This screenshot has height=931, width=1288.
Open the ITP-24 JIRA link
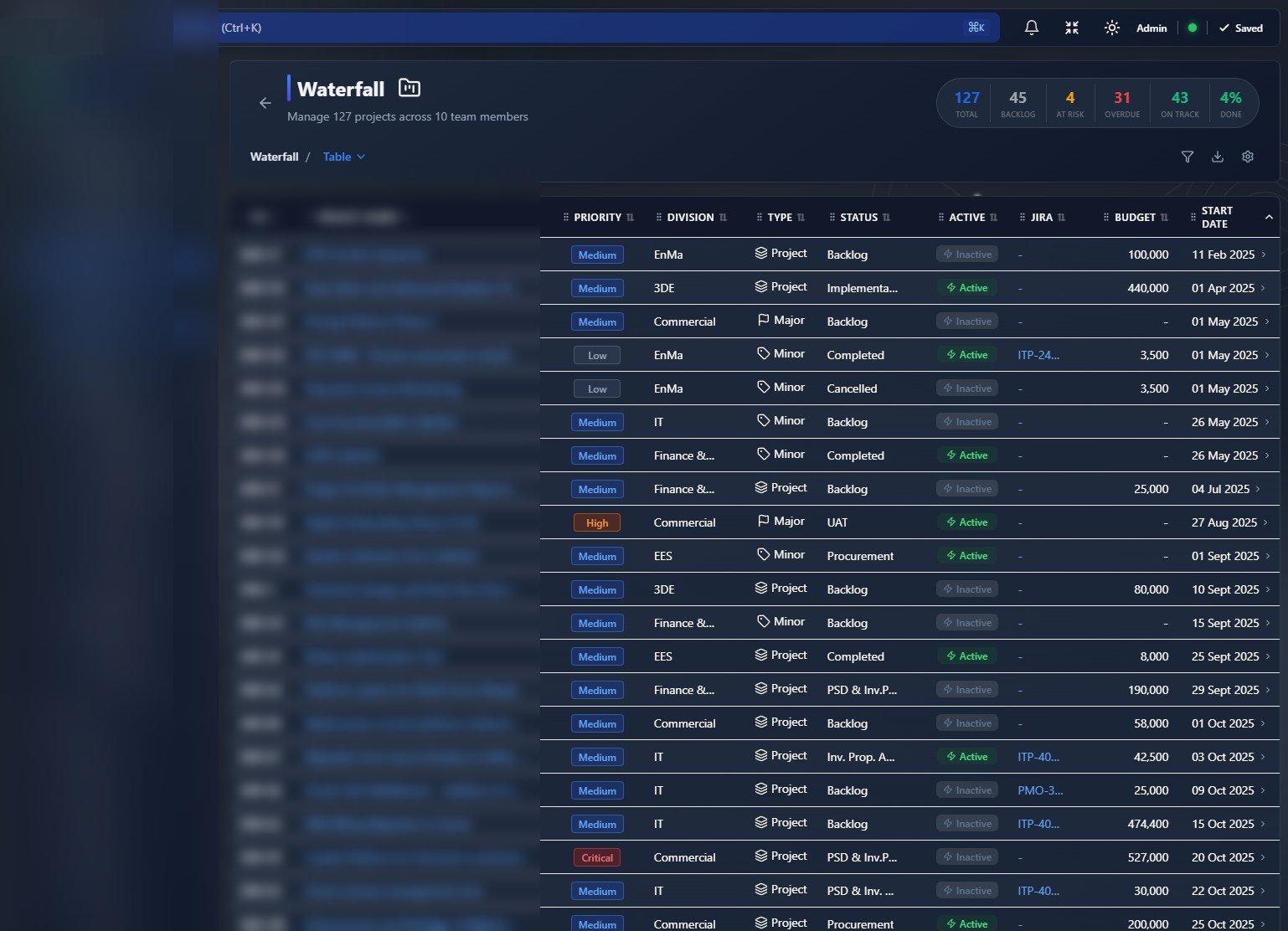pyautogui.click(x=1038, y=355)
